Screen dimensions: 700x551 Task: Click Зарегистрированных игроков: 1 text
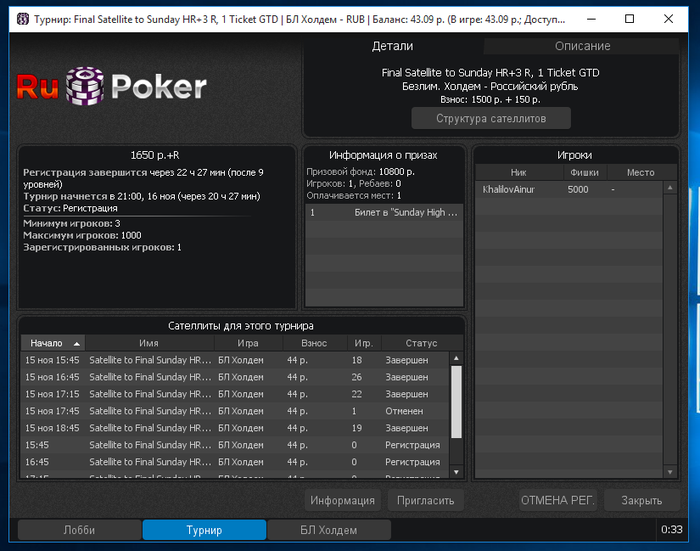[102, 247]
